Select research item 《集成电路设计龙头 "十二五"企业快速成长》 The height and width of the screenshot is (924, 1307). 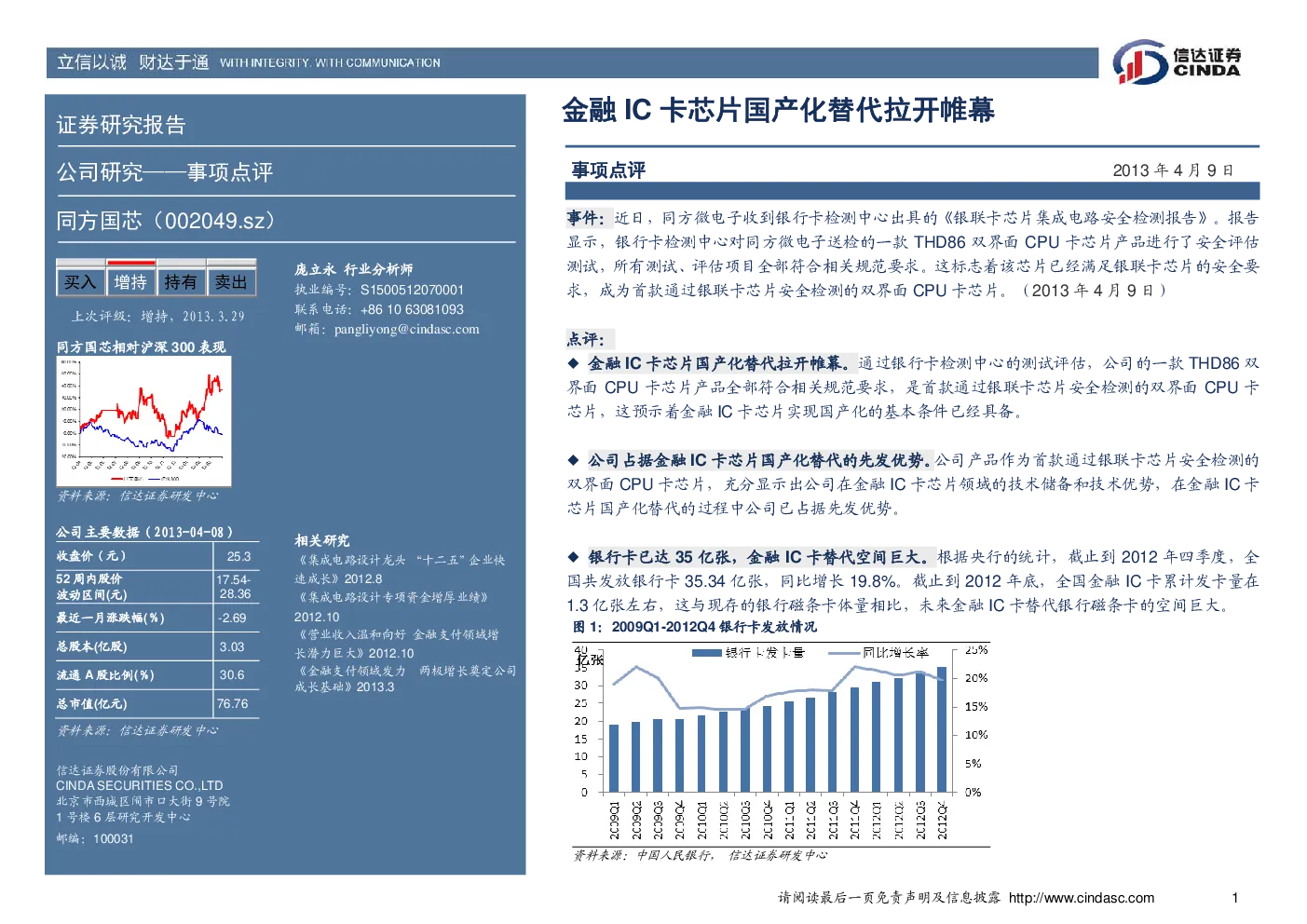[401, 569]
